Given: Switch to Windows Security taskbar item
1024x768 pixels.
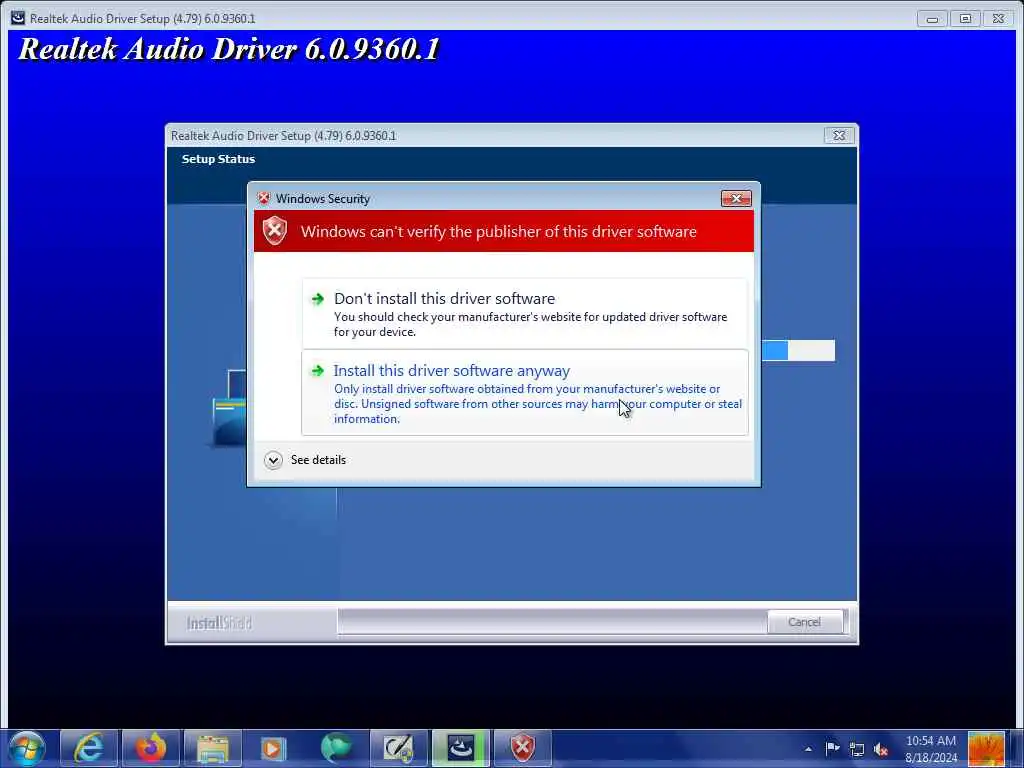Looking at the screenshot, I should tap(522, 748).
